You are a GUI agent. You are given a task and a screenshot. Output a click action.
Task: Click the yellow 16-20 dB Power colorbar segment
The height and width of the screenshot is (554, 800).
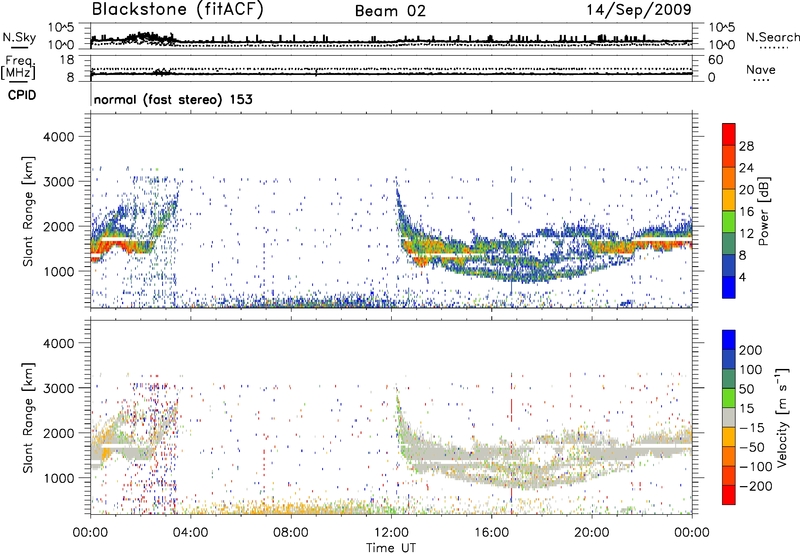729,200
